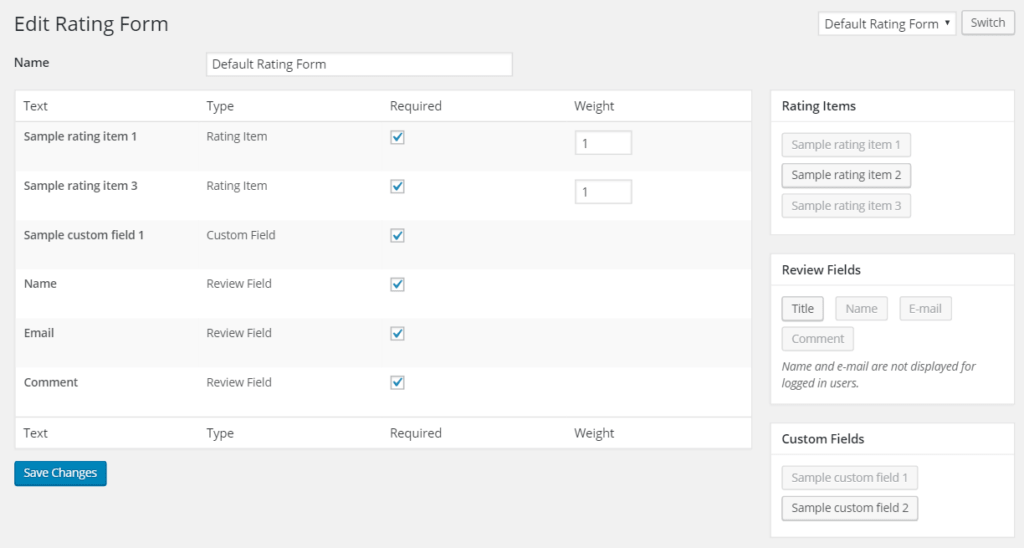The image size is (1024, 548).
Task: Click the Sample rating item 1 button
Action: tap(846, 145)
